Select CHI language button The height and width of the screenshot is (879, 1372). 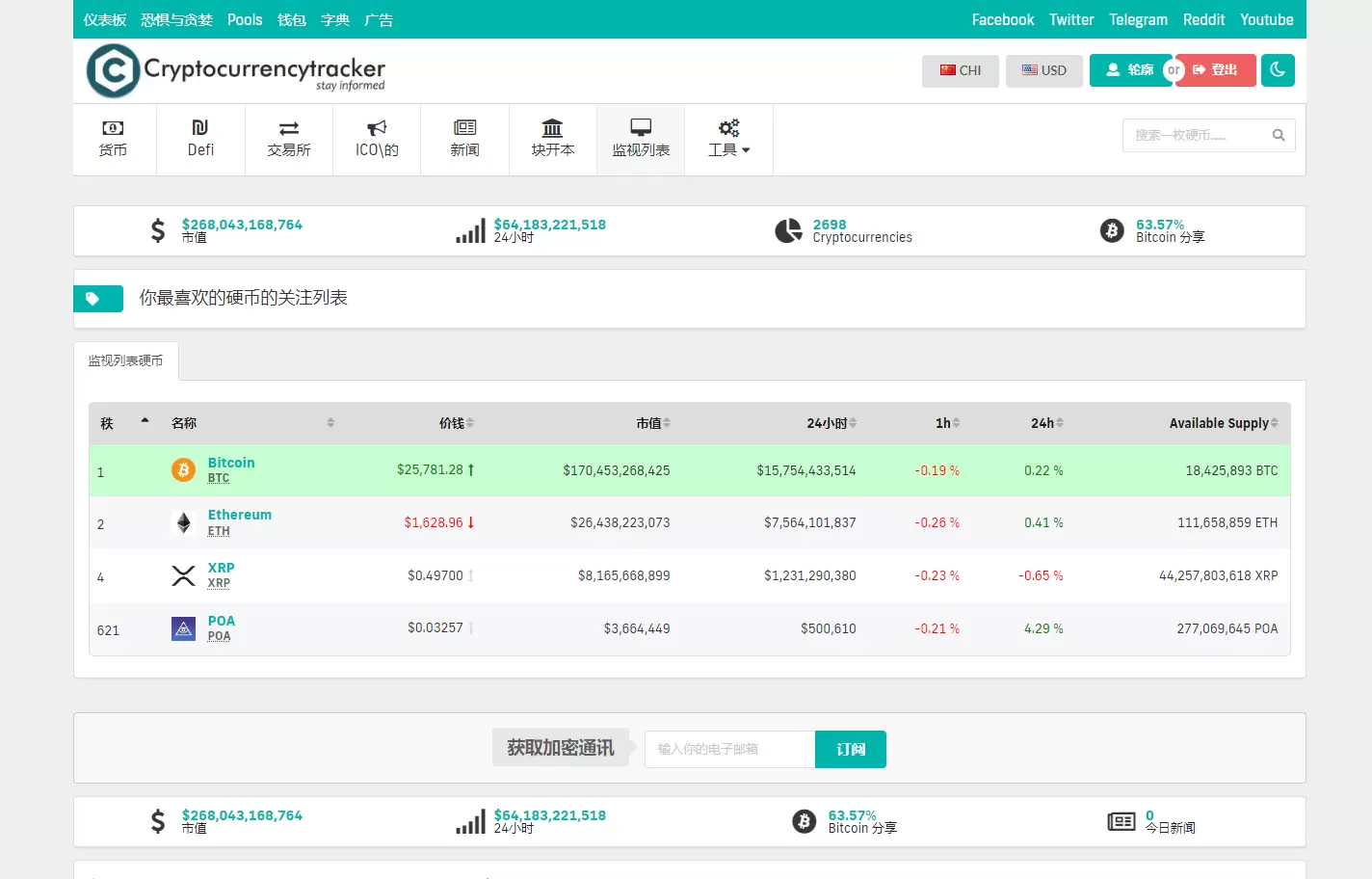[961, 70]
